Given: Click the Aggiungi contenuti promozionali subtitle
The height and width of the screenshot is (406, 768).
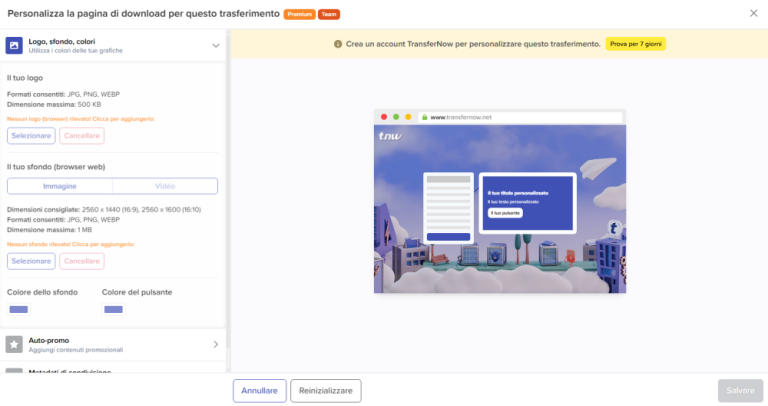Looking at the screenshot, I should (x=76, y=350).
